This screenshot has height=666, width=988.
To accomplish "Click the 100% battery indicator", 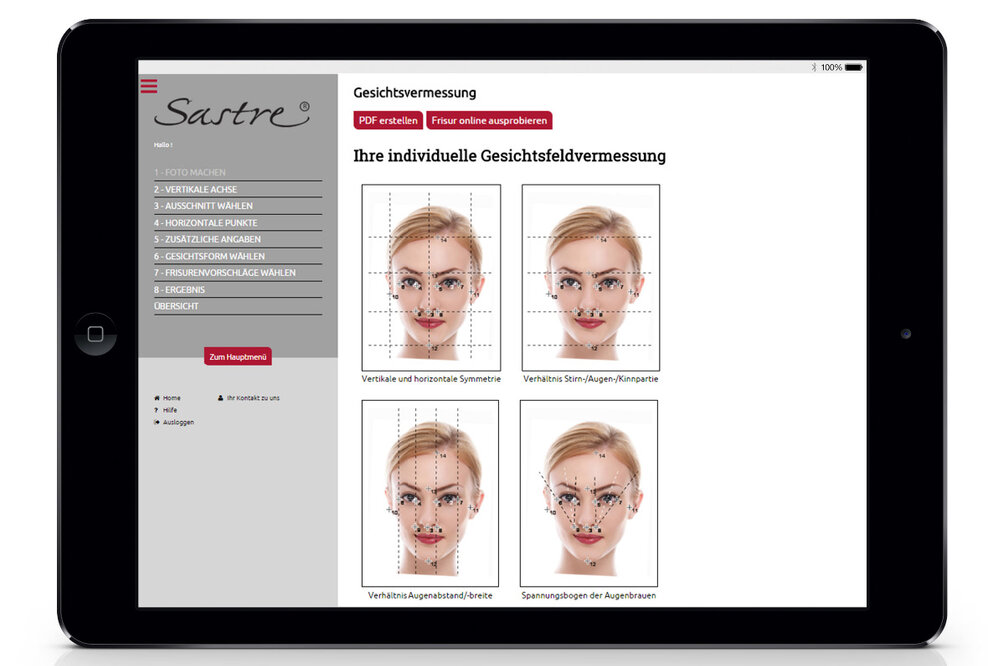I will point(832,67).
